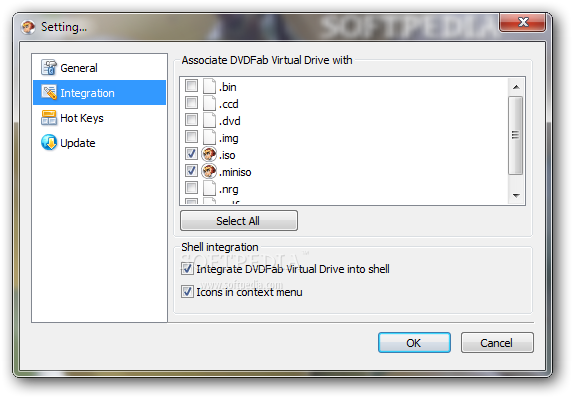The width and height of the screenshot is (573, 398).
Task: Click the file icon next to .img
Action: [209, 137]
